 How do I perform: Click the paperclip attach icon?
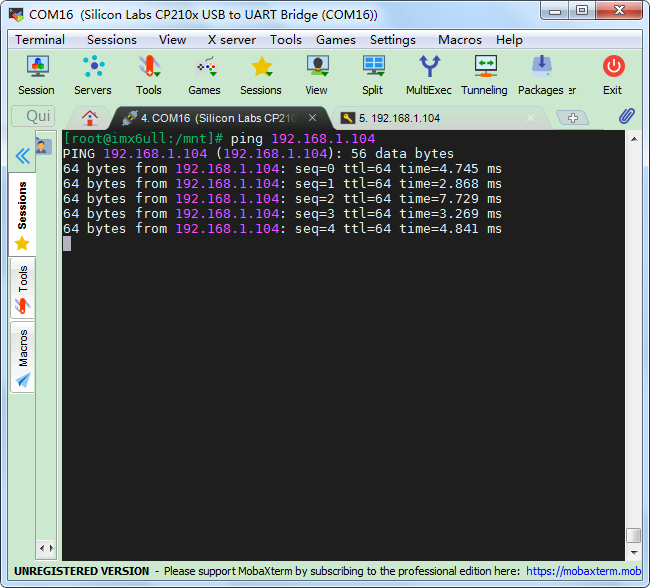626,117
